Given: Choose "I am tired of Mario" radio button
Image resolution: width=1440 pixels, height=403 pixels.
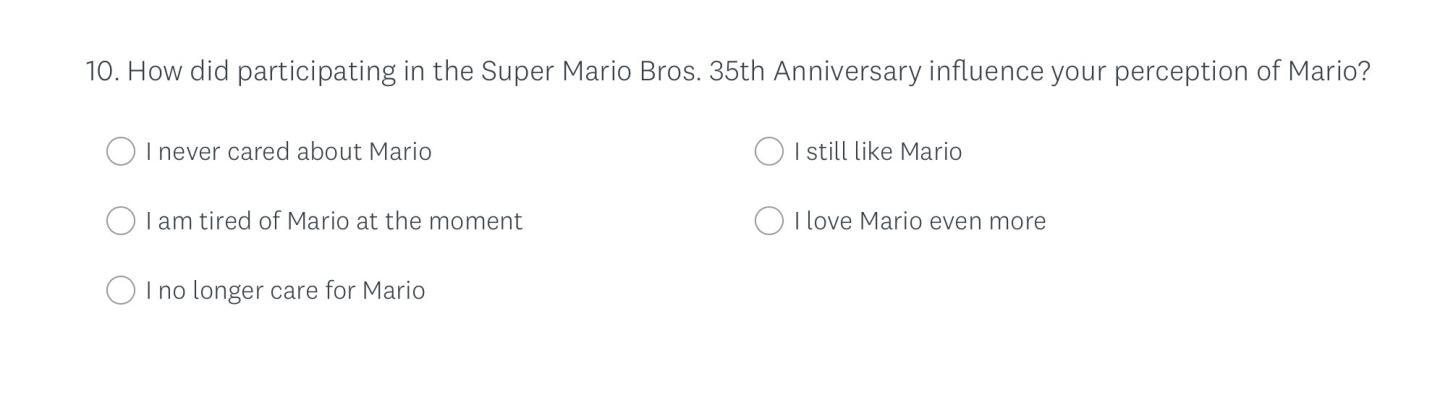Looking at the screenshot, I should pyautogui.click(x=120, y=221).
